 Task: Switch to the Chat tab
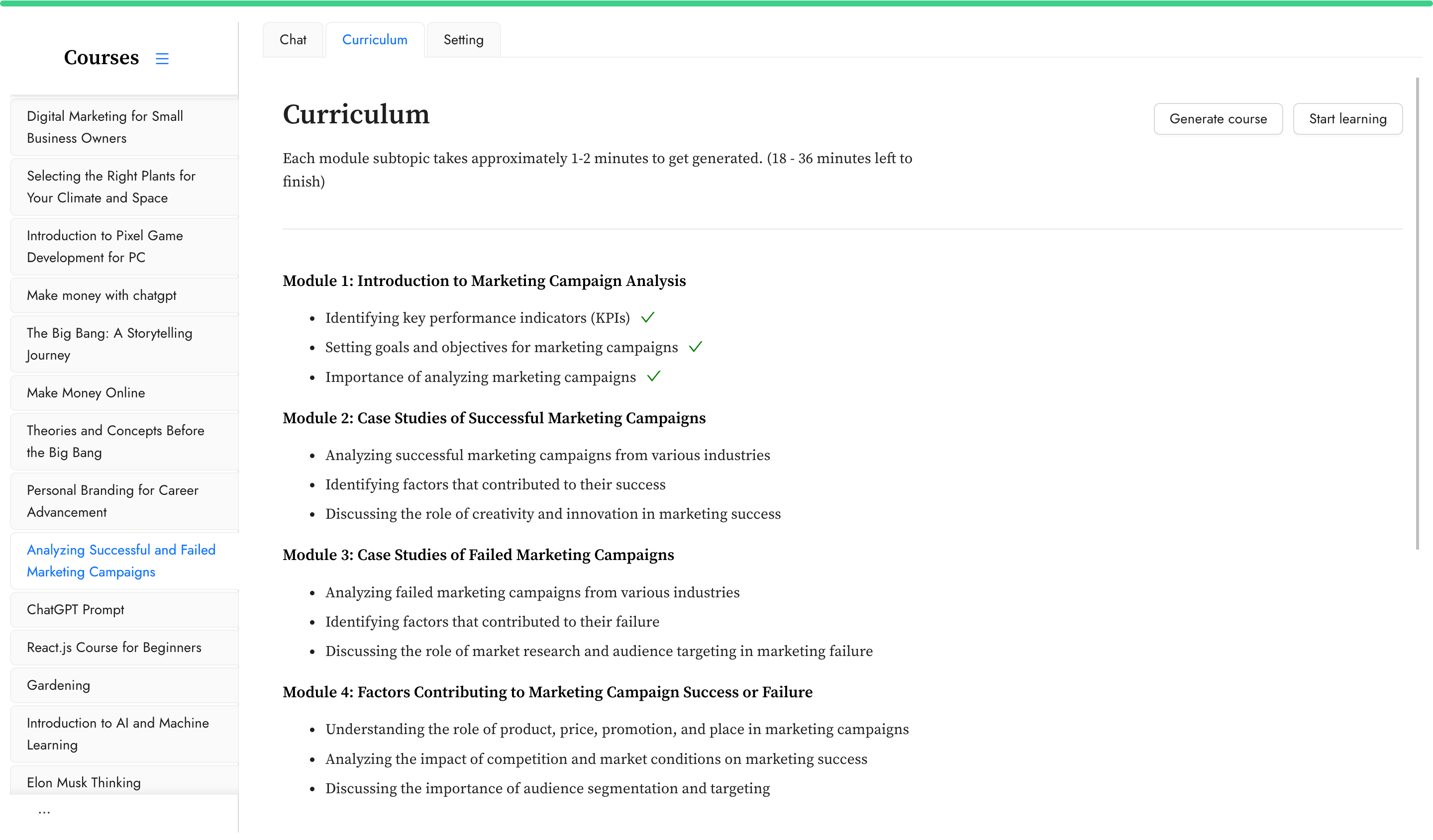293,40
